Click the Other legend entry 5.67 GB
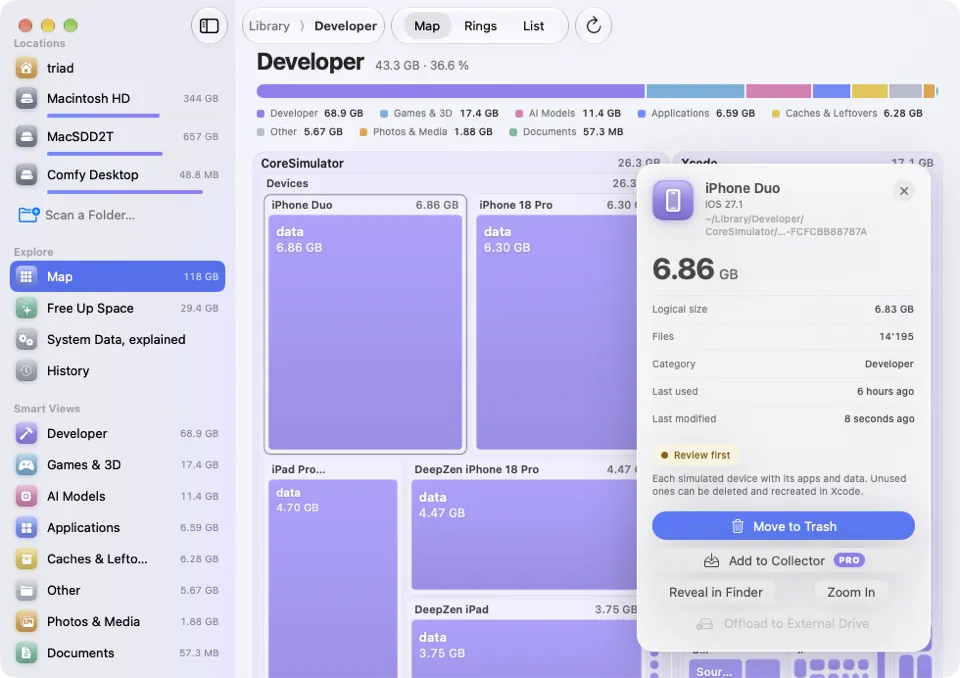The image size is (960, 678). click(x=300, y=132)
